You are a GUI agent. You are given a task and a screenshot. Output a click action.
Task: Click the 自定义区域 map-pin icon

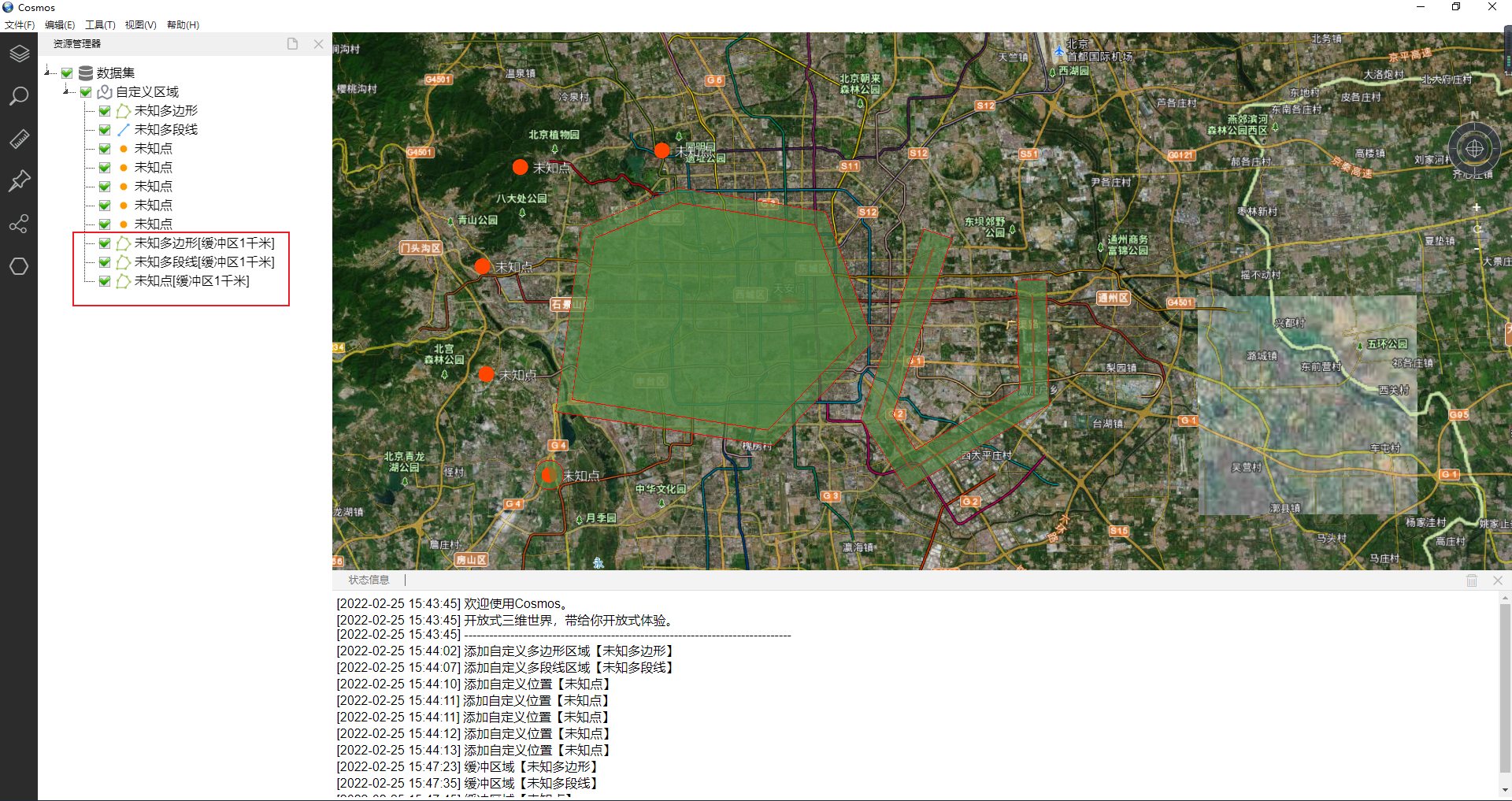(105, 92)
